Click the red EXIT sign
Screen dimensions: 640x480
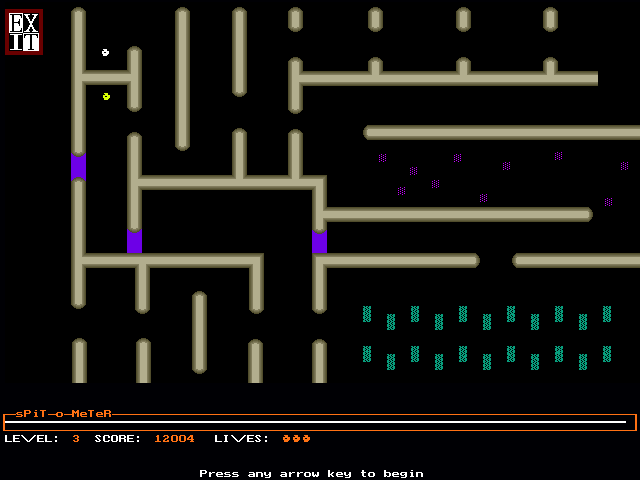24,31
